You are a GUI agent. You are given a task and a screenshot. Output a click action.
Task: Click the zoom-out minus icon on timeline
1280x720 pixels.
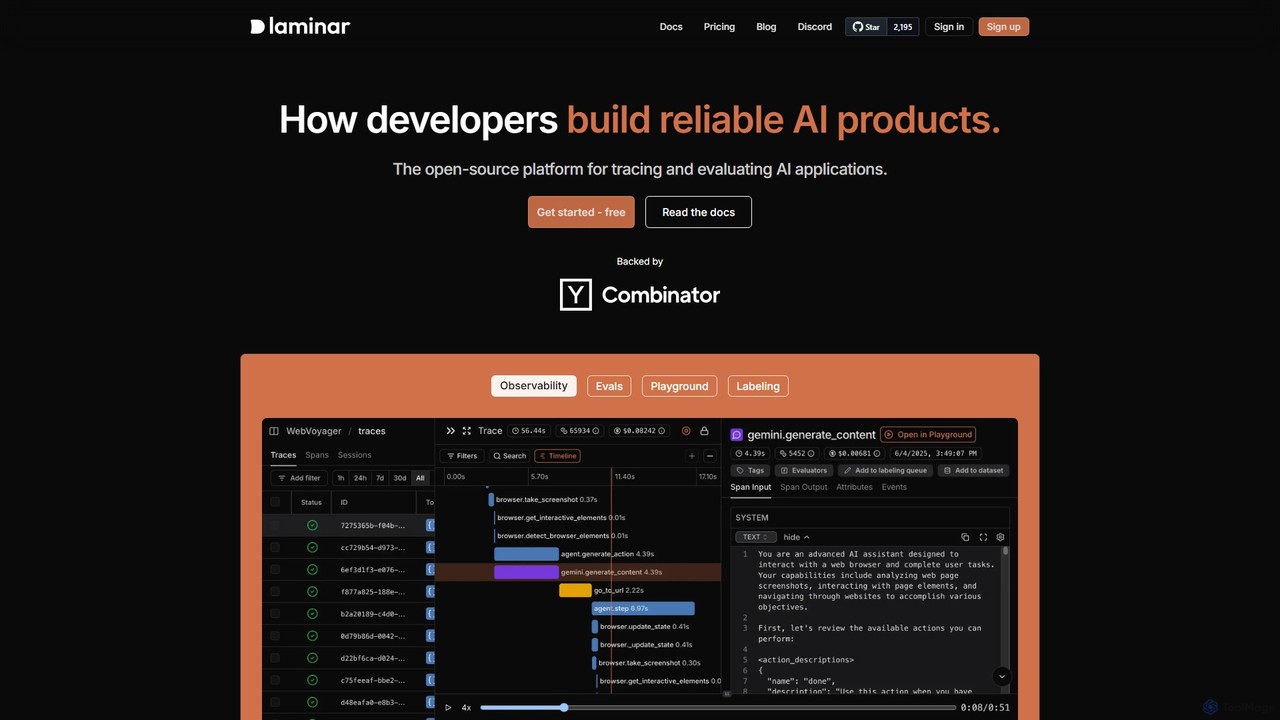pos(710,456)
